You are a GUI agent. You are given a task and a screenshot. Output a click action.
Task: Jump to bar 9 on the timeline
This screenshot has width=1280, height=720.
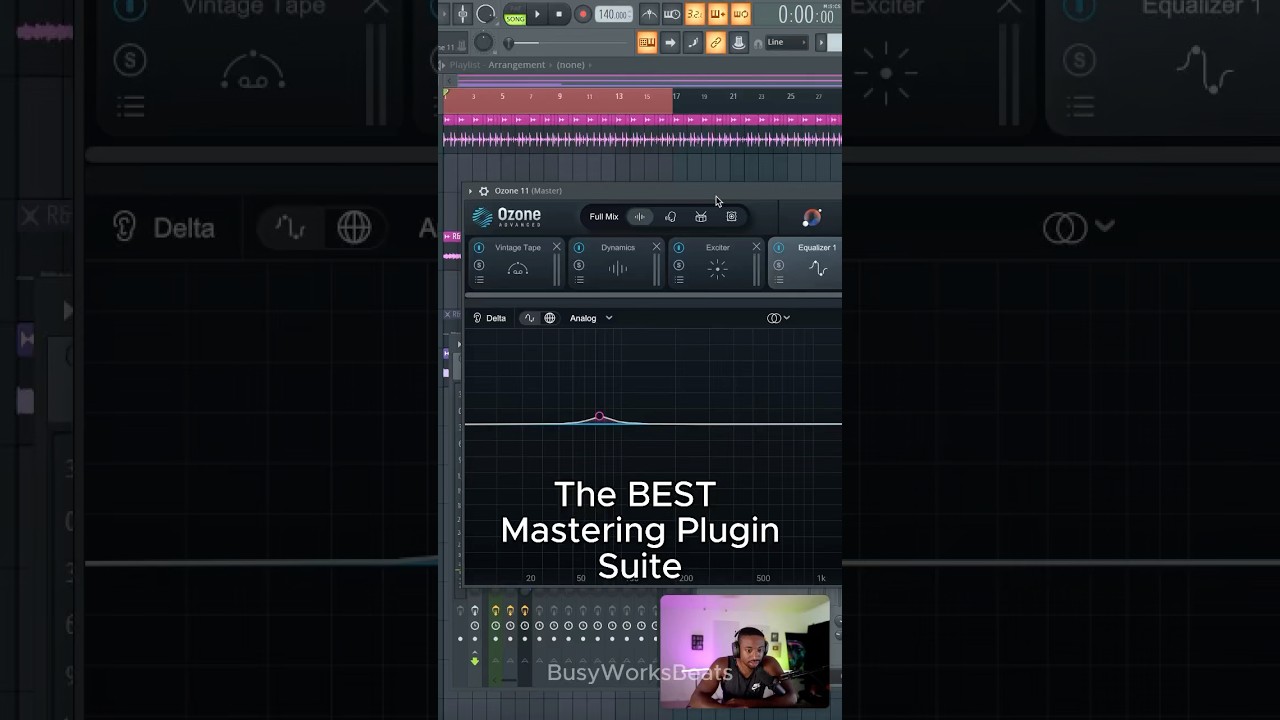[x=559, y=96]
